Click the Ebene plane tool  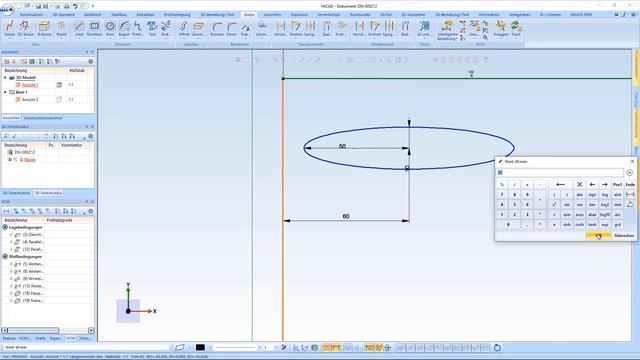pos(44,28)
